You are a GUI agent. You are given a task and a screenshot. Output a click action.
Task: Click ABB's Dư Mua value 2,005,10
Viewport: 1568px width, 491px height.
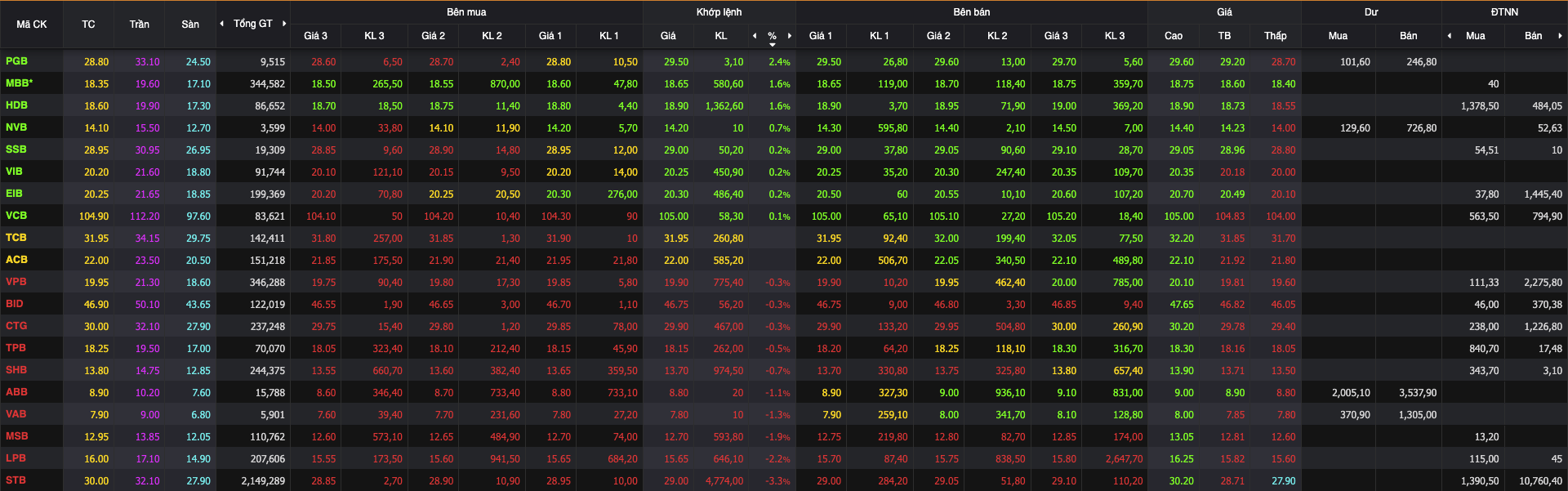click(x=1351, y=393)
